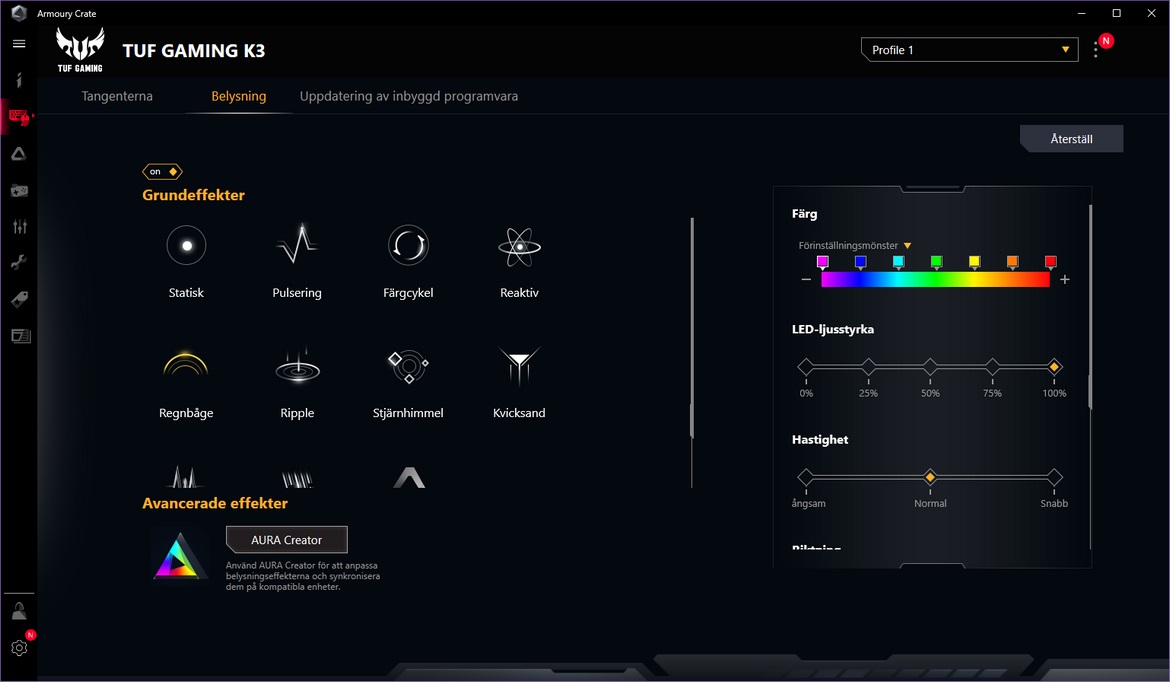The image size is (1170, 682).
Task: Select the blue color stop marker
Action: (860, 262)
